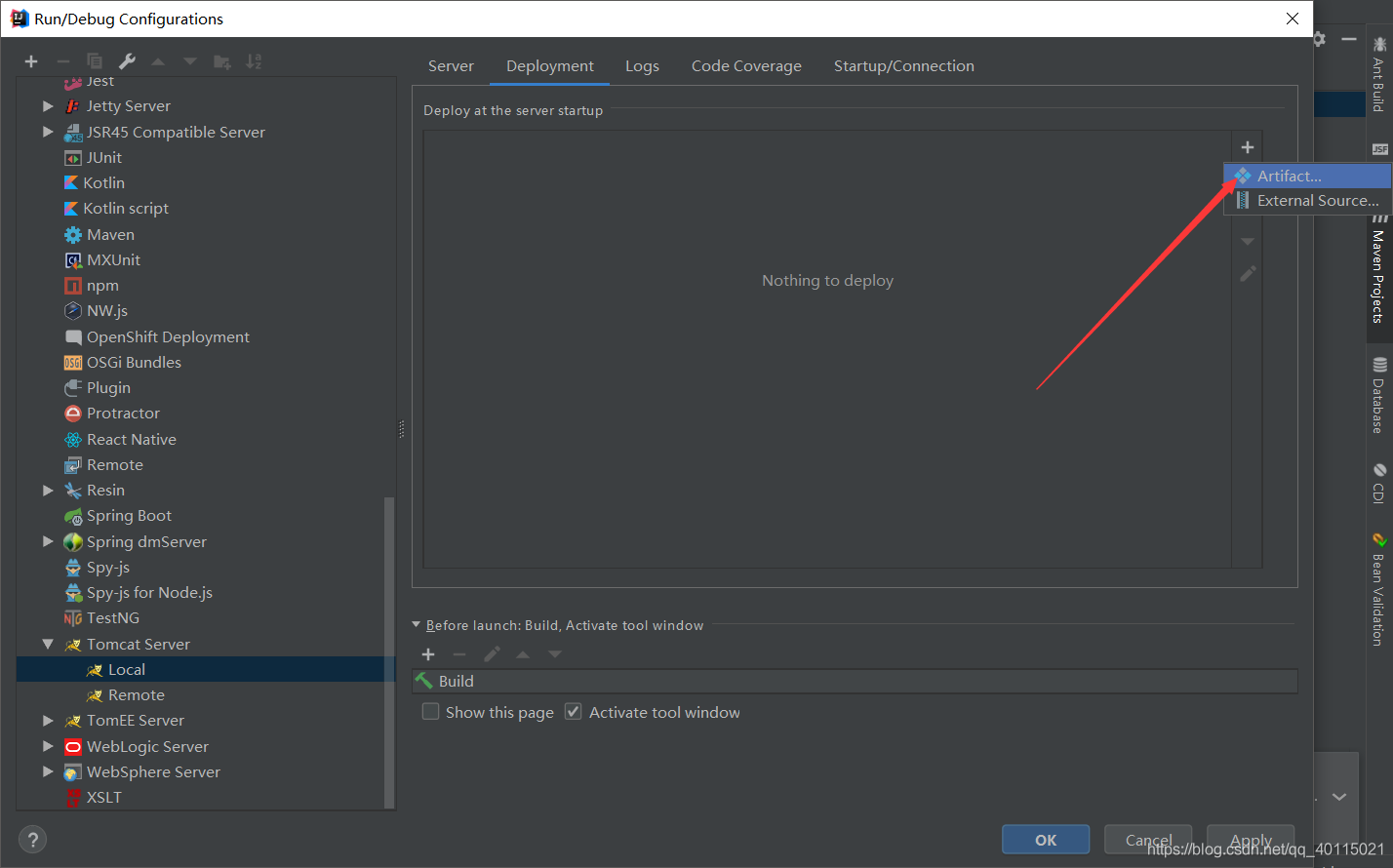Viewport: 1393px width, 868px height.
Task: Click the OK button
Action: point(1046,840)
